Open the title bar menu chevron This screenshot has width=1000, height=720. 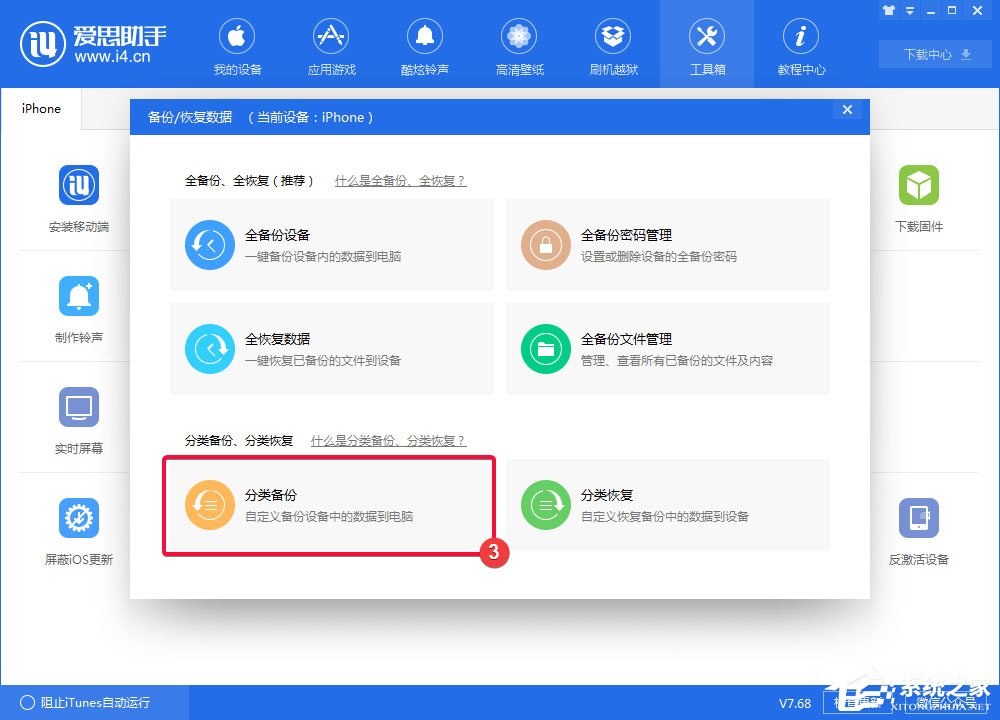click(x=908, y=10)
